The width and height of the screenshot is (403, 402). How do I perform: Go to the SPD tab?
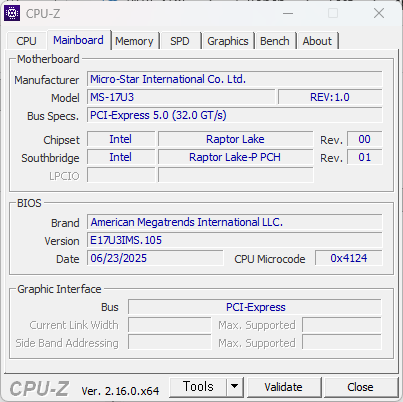coord(180,41)
